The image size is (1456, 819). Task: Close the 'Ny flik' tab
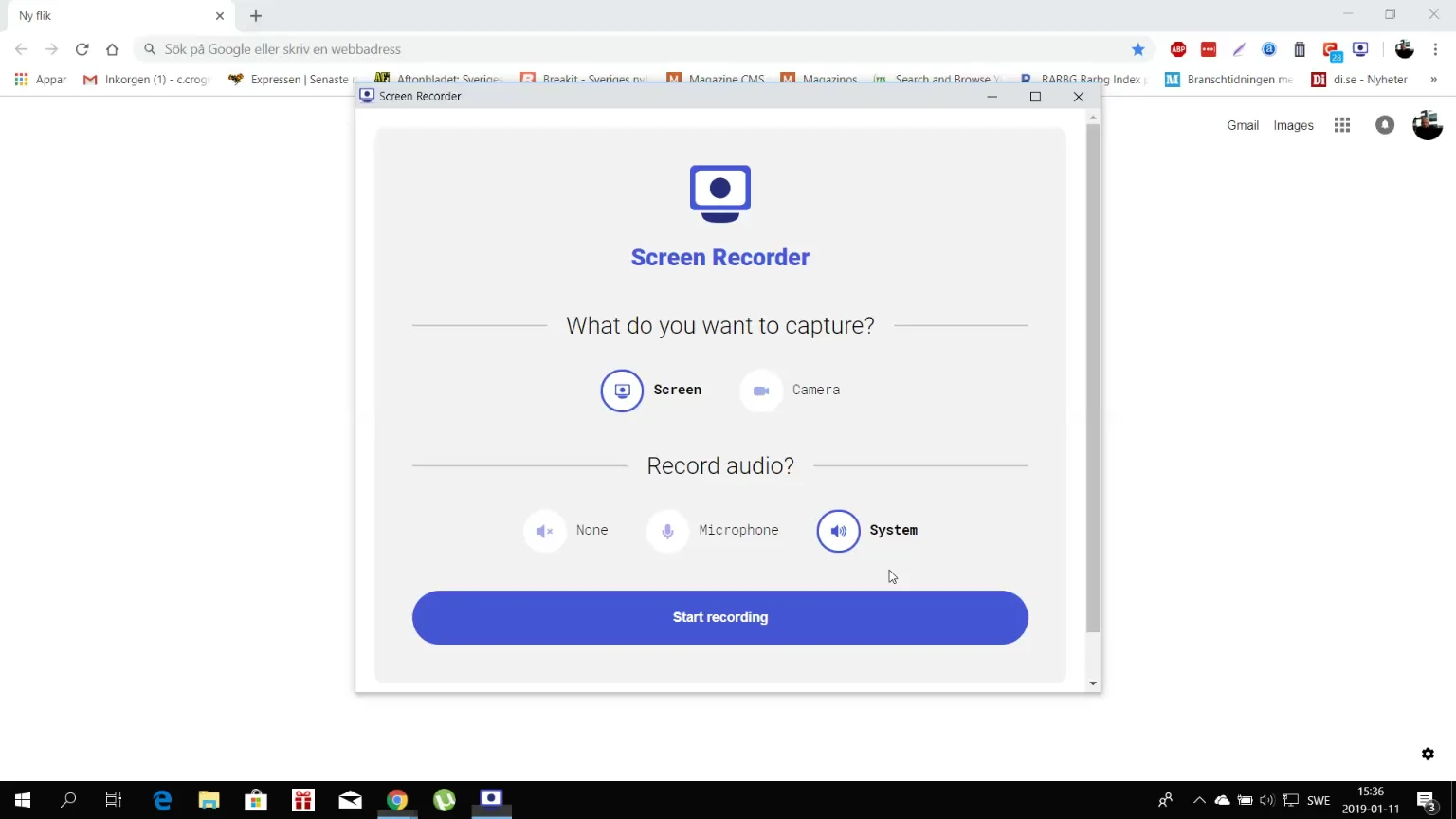220,16
